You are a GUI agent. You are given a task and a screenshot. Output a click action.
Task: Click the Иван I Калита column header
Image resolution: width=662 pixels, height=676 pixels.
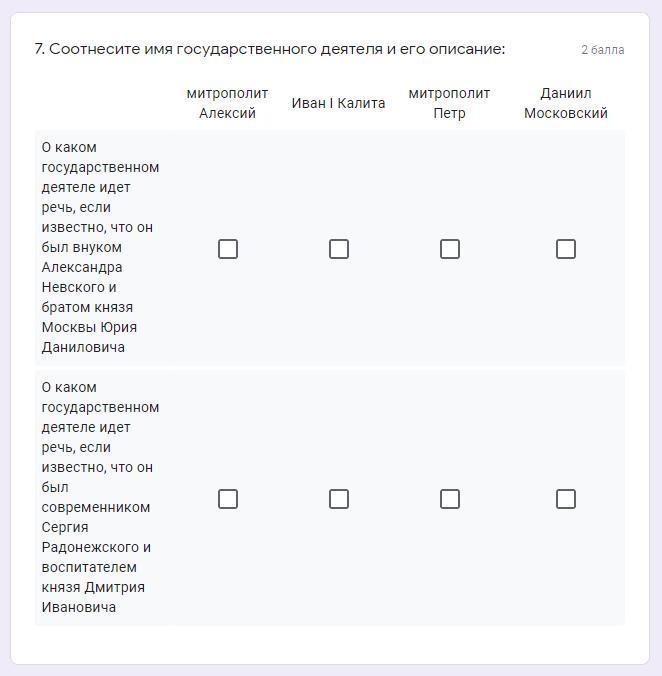tap(338, 103)
